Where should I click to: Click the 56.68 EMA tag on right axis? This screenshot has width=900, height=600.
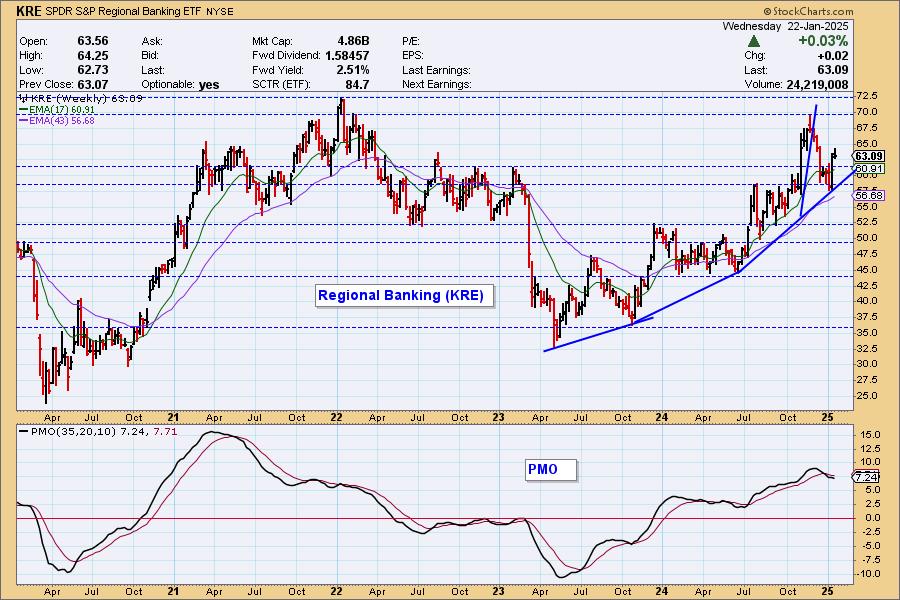point(868,195)
